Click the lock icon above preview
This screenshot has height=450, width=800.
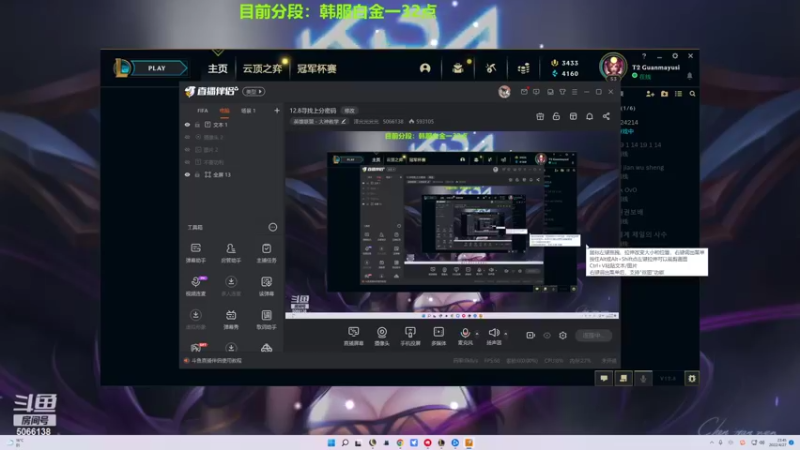[556, 116]
